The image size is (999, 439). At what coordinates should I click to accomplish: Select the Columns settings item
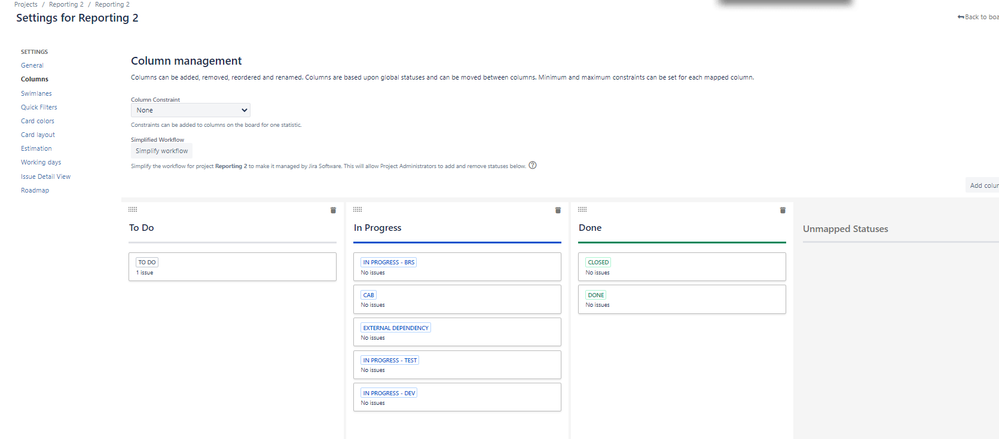pyautogui.click(x=34, y=80)
